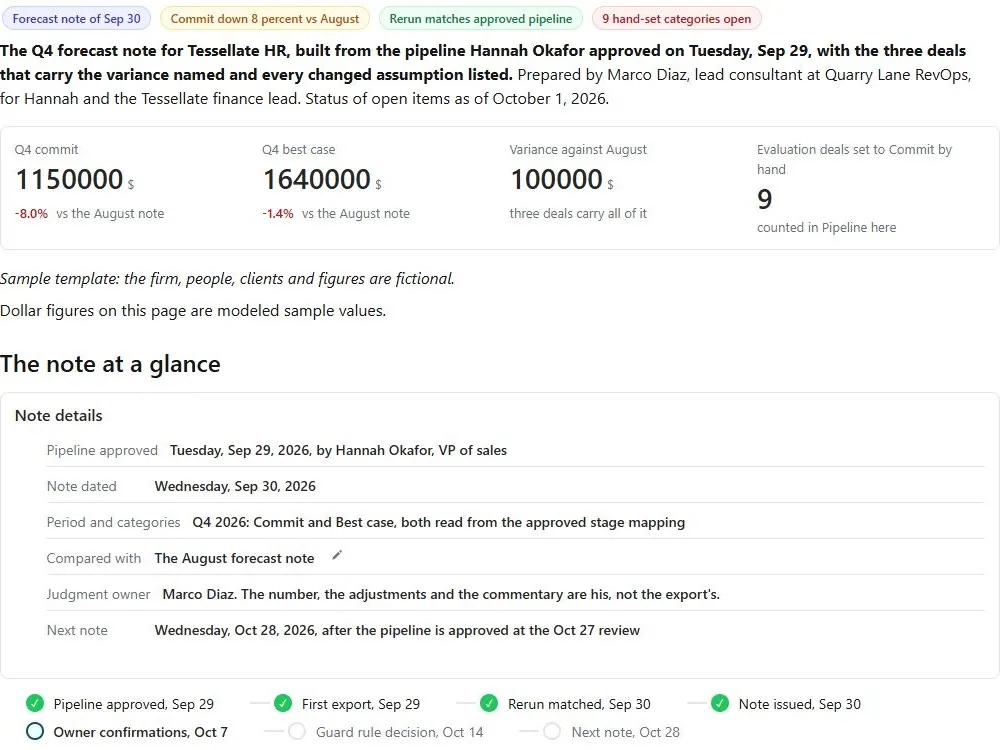This screenshot has height=750, width=1000.
Task: Click 'three deals carry all of it'
Action: (x=578, y=214)
